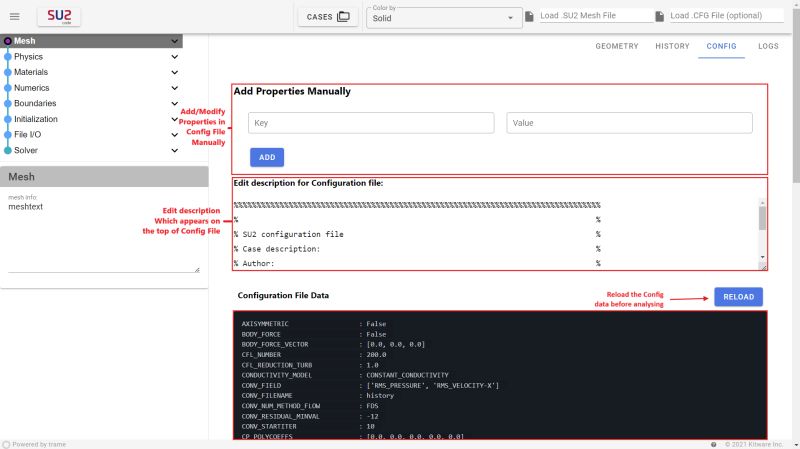This screenshot has width=800, height=449.
Task: Click the mesh info text area
Action: pos(104,236)
